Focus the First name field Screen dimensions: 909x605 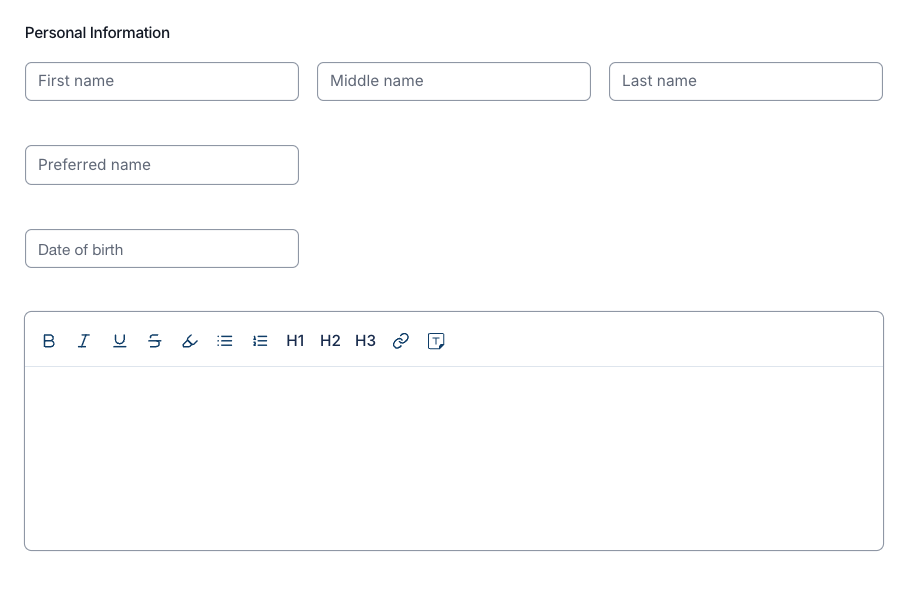click(x=162, y=81)
